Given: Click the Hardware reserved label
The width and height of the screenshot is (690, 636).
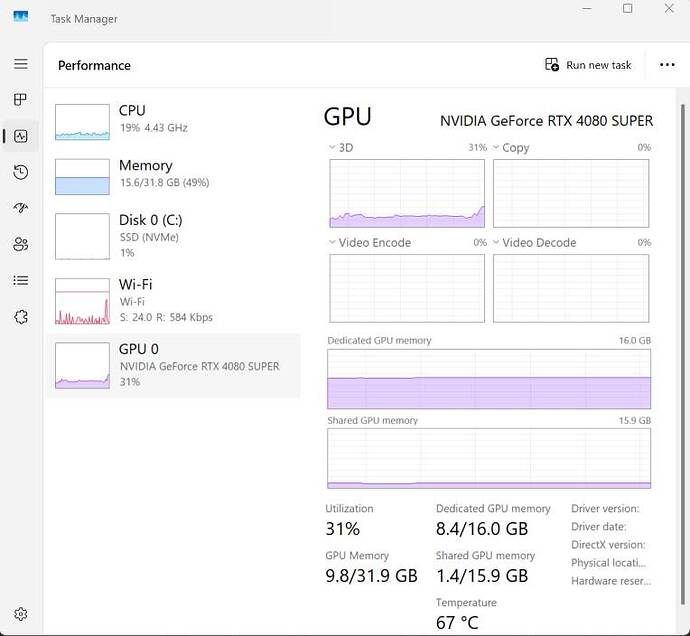Looking at the screenshot, I should (611, 581).
